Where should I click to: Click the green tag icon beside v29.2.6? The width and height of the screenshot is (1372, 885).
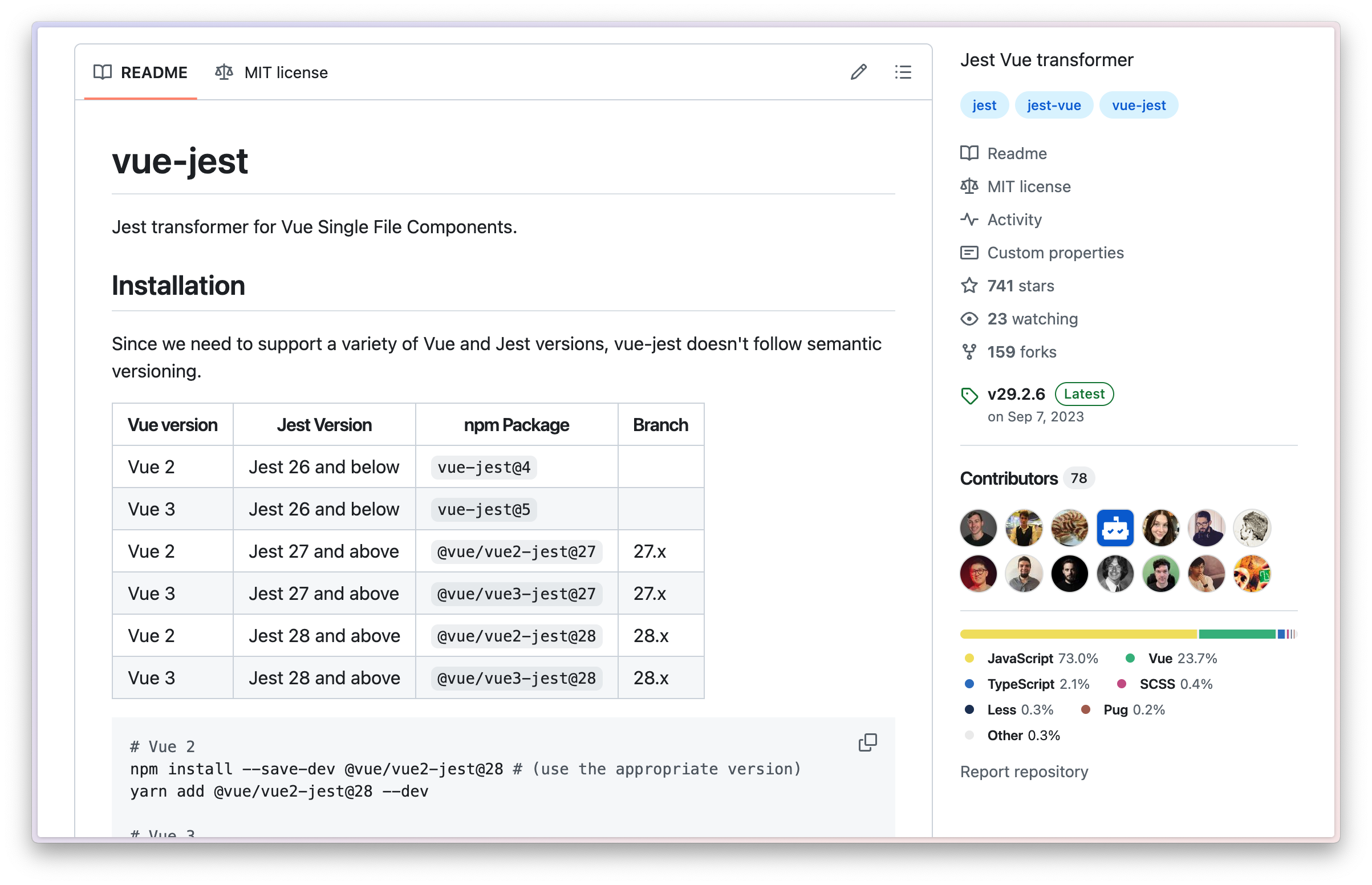(969, 395)
